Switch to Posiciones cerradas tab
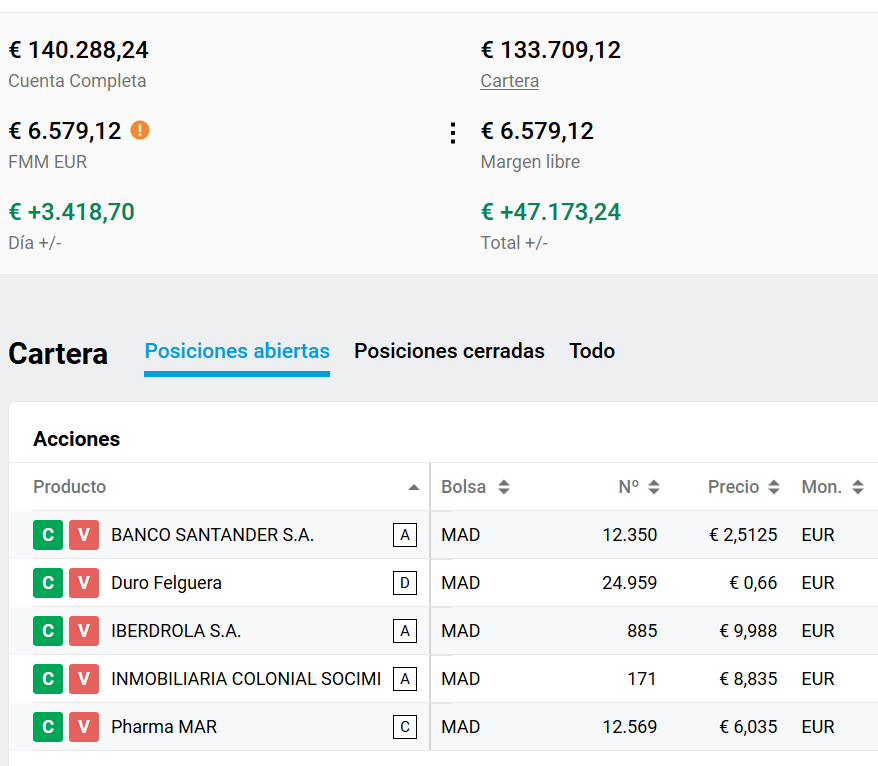Image resolution: width=878 pixels, height=766 pixels. (x=449, y=351)
